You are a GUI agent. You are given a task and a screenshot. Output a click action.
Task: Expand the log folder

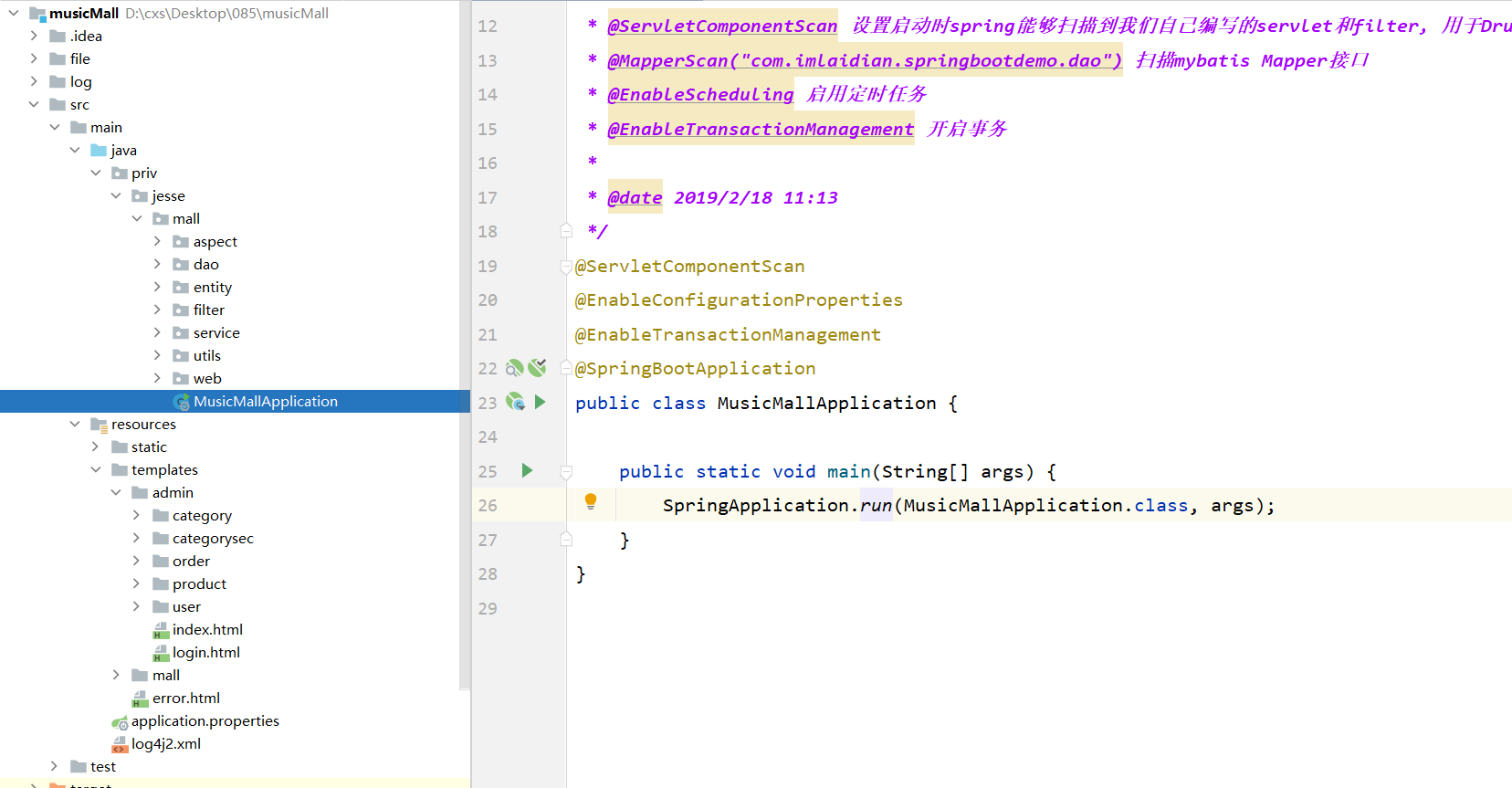[x=34, y=82]
